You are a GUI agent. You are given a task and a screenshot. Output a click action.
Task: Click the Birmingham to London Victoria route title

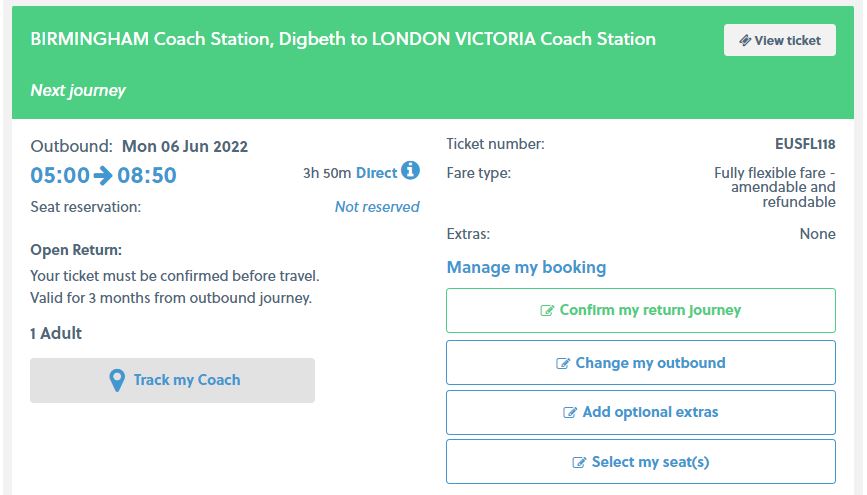pos(343,39)
